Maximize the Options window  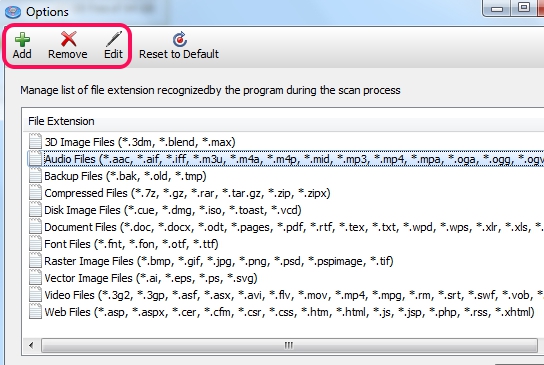coord(524,8)
